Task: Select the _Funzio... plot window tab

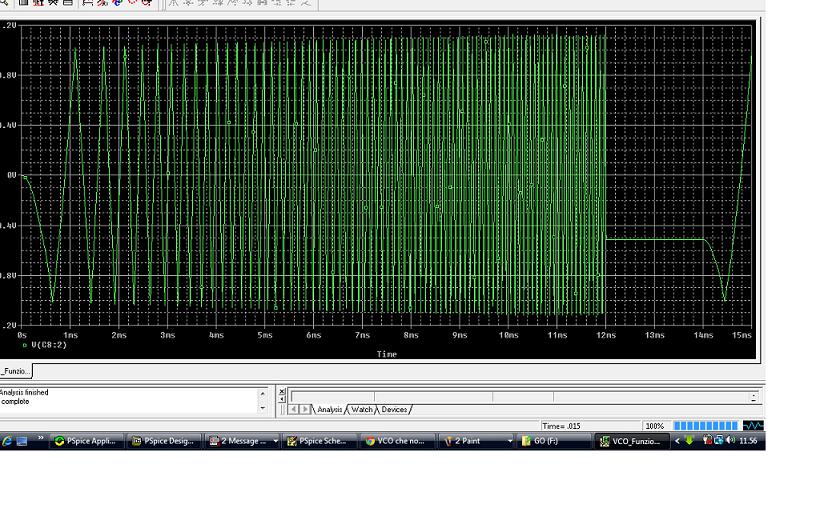Action: tap(16, 371)
